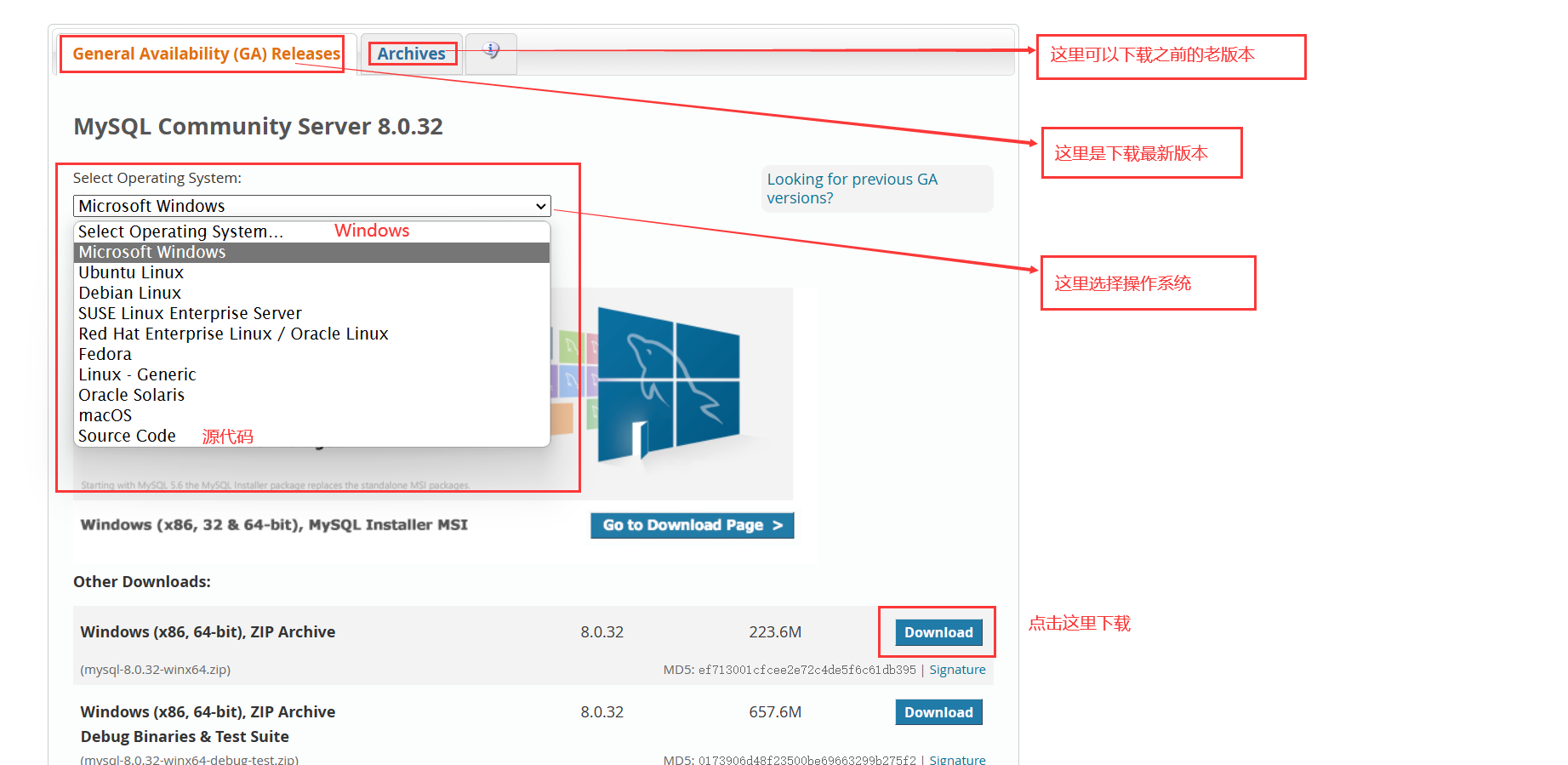Image resolution: width=1568 pixels, height=765 pixels.
Task: Click the 'Debug Binaries & Test Suite' title
Action: (x=185, y=737)
